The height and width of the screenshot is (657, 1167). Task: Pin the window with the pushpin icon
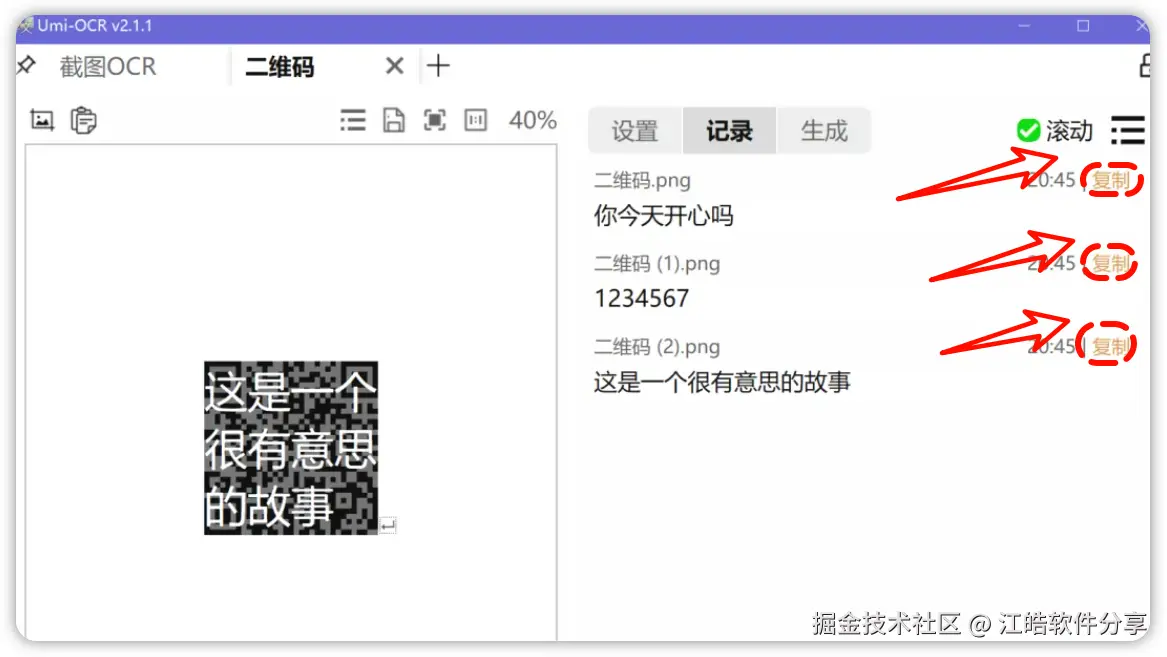27,65
